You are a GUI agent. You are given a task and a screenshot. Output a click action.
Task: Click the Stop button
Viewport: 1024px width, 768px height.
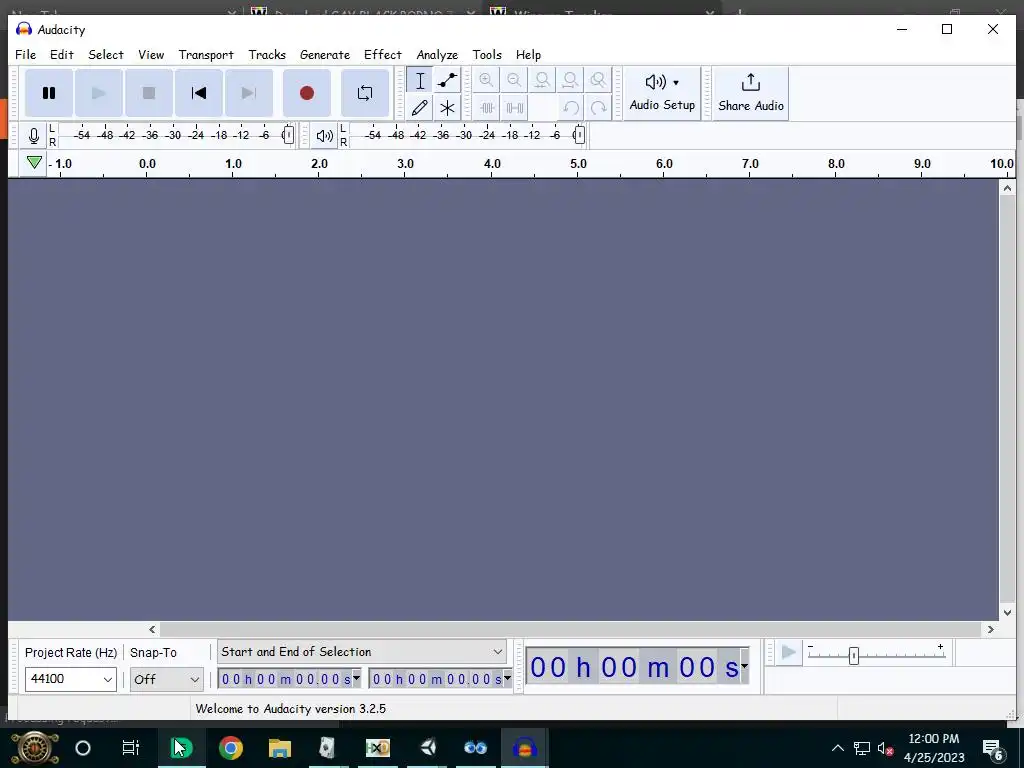(x=149, y=93)
